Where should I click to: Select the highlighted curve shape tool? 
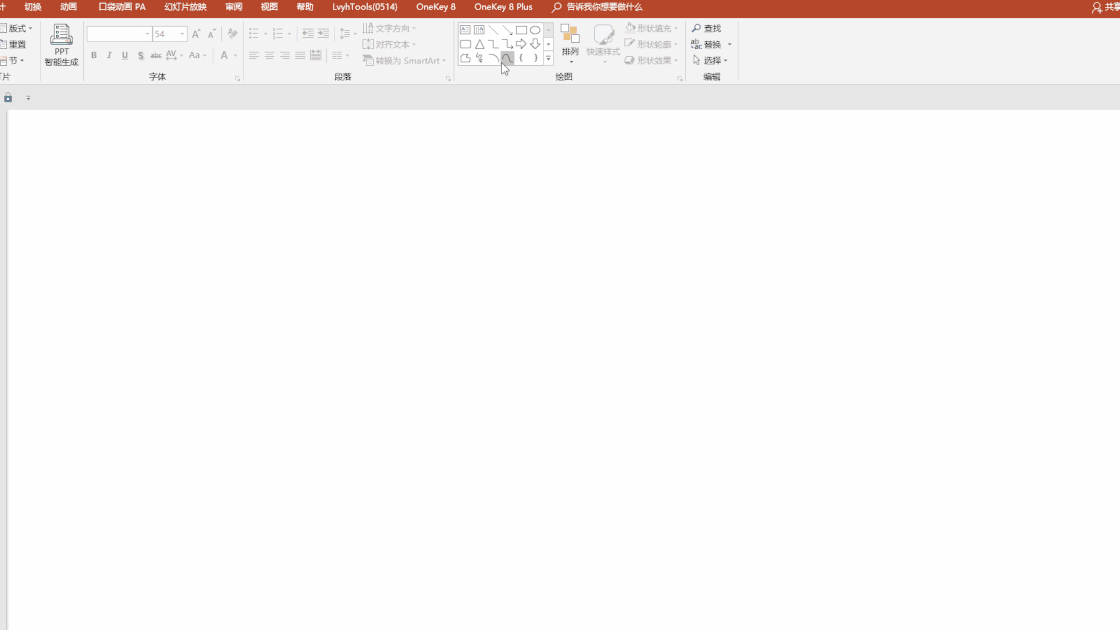click(507, 58)
